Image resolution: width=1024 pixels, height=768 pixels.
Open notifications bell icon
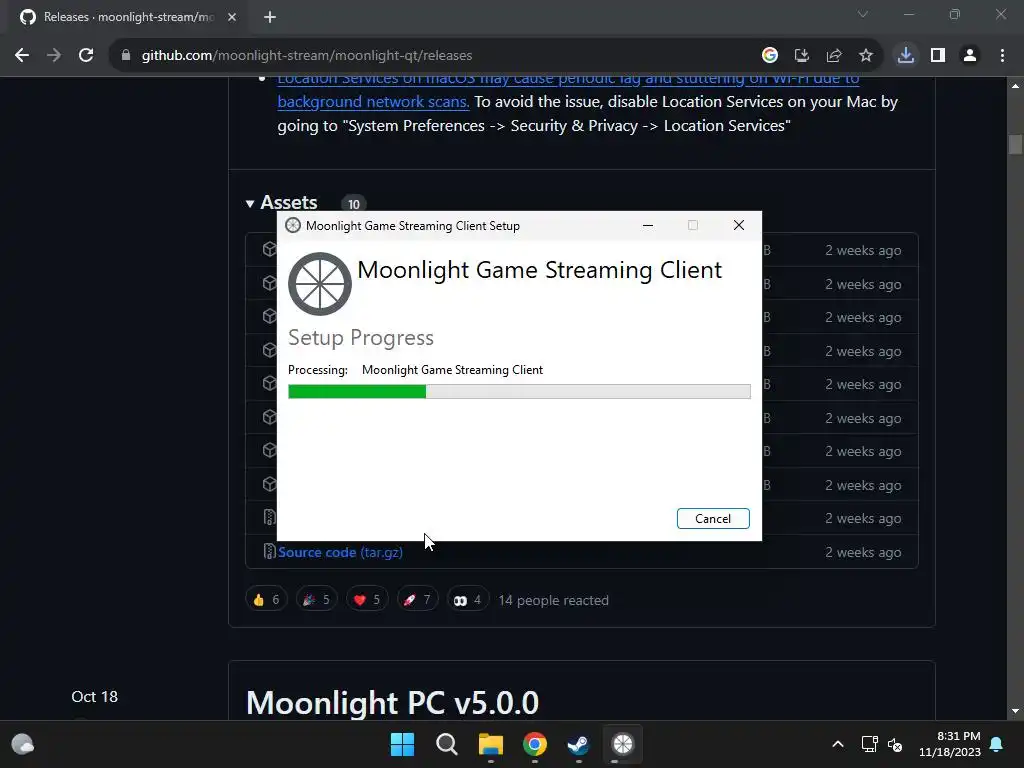997,744
